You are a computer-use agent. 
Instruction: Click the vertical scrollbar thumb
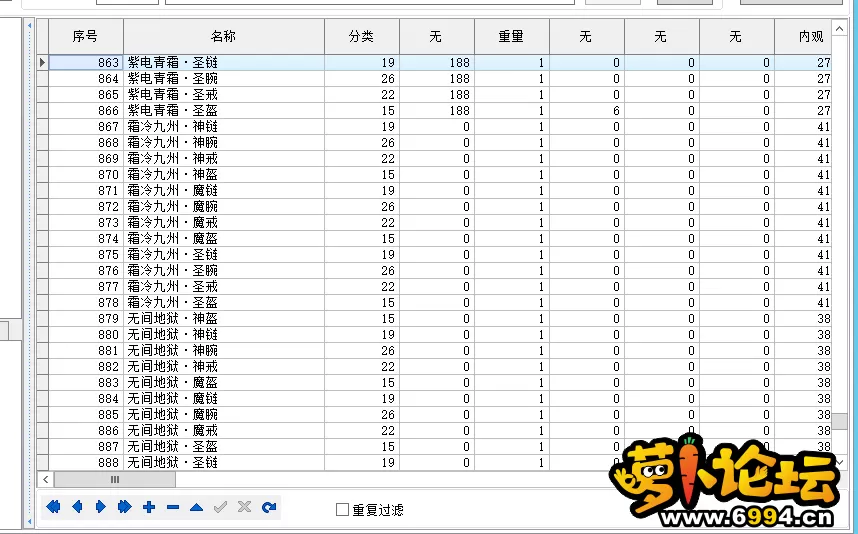coord(839,421)
